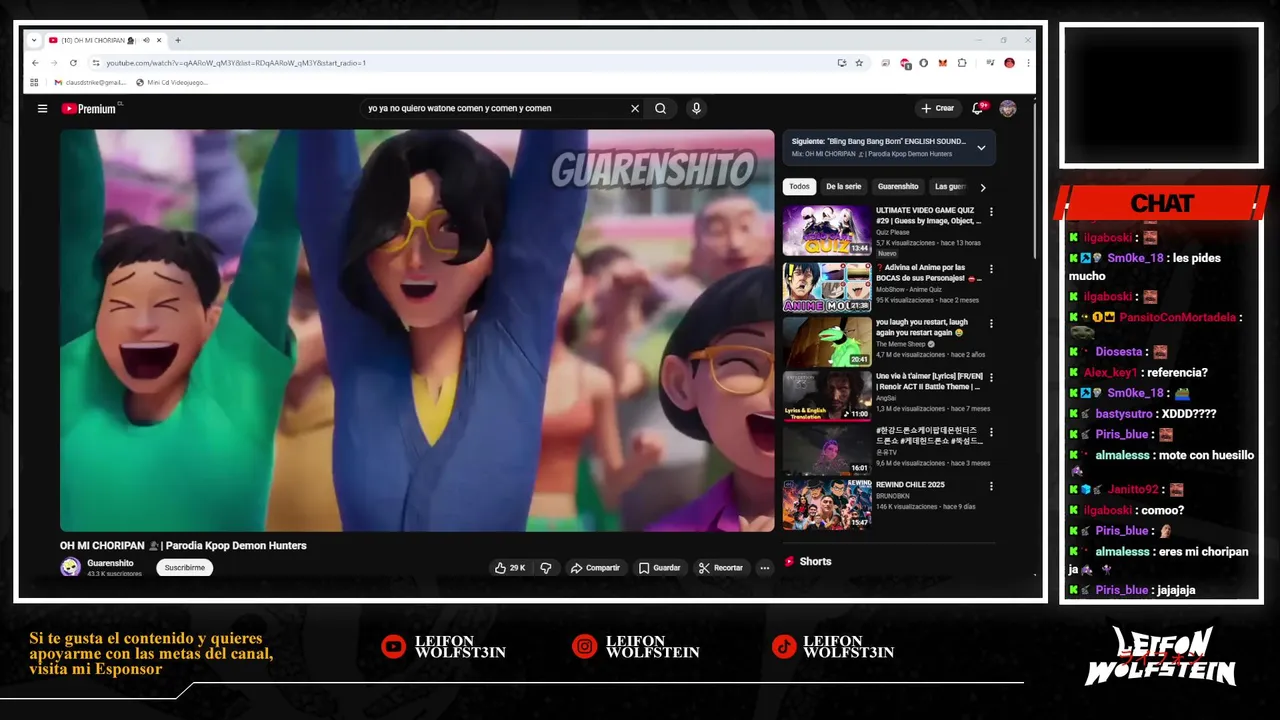Open Adivina el Anime video thumbnail
This screenshot has height=720, width=1280.
(827, 287)
